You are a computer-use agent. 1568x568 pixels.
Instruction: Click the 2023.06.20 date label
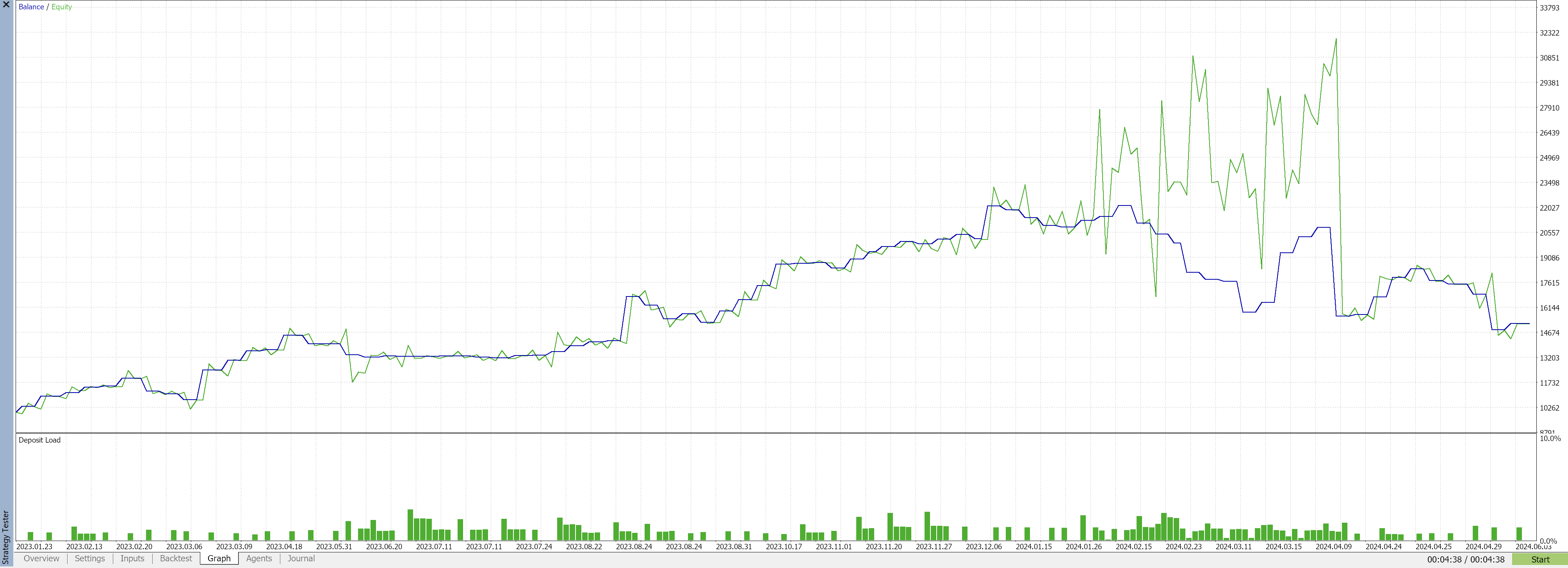[384, 547]
